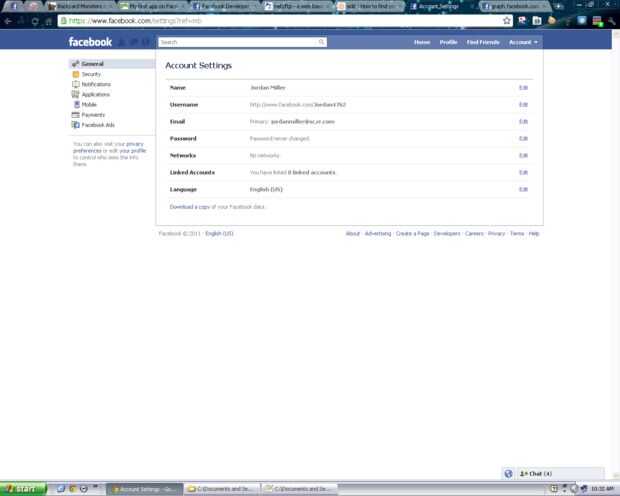Switch to the net2ftp tab
The height and width of the screenshot is (496, 620).
(297, 6)
